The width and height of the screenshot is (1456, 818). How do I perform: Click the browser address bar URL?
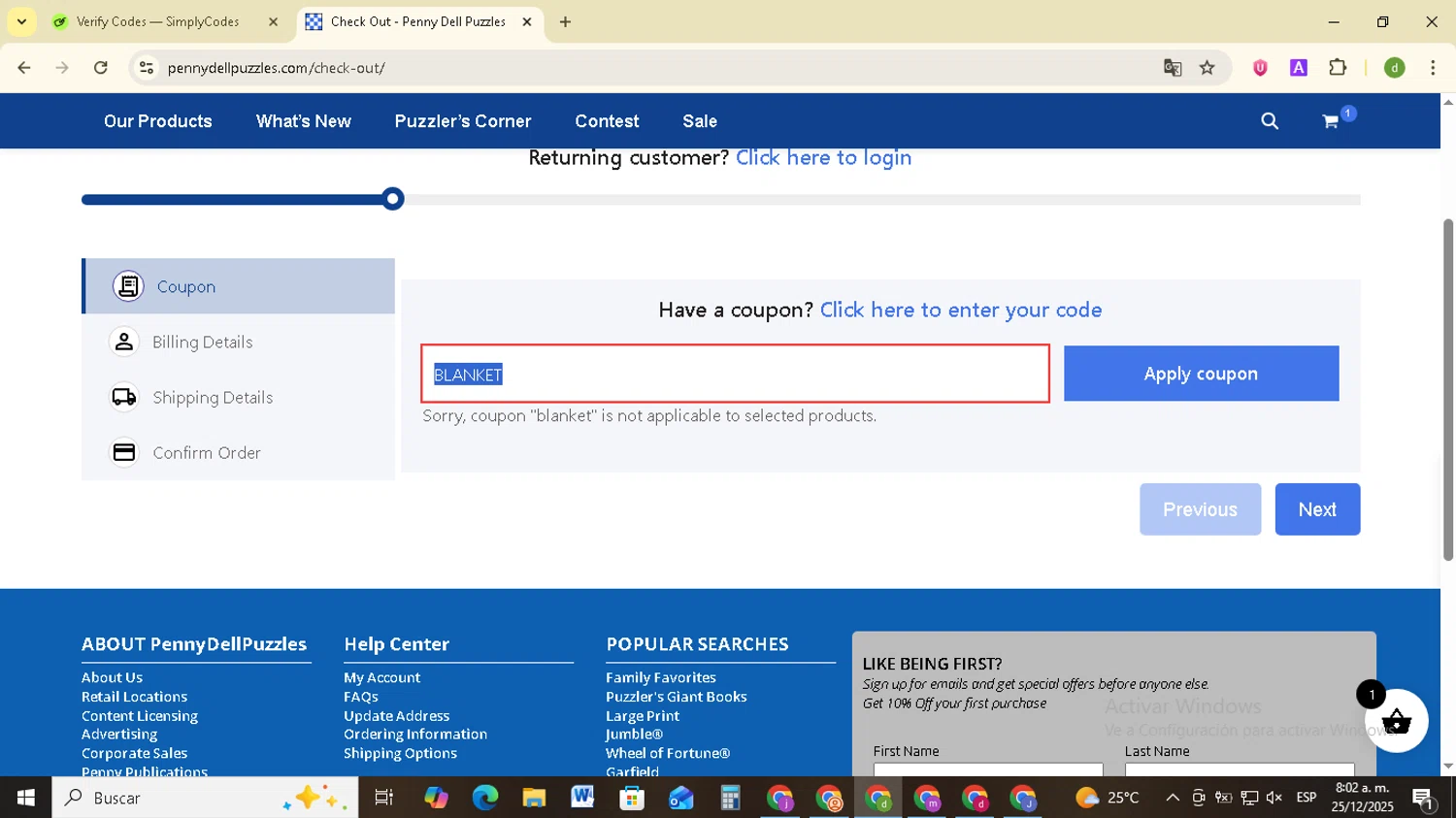coord(276,68)
